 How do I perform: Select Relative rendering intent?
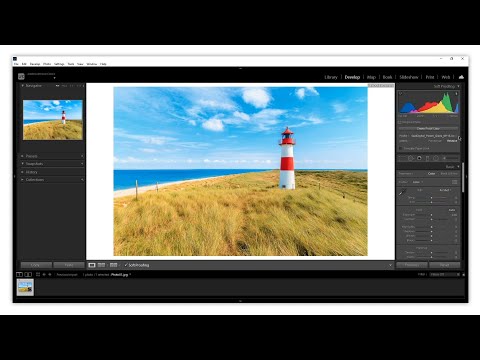tap(452, 141)
